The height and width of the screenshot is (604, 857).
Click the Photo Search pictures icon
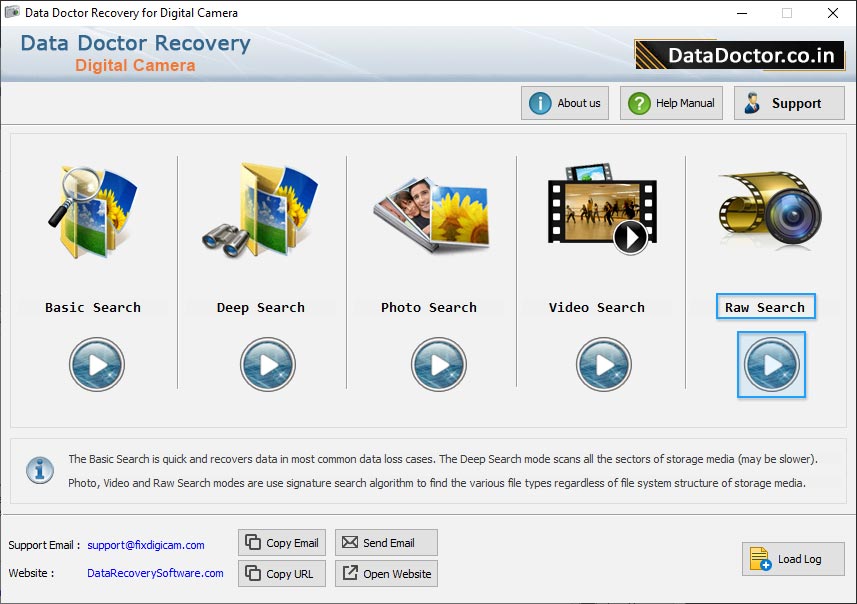tap(430, 208)
